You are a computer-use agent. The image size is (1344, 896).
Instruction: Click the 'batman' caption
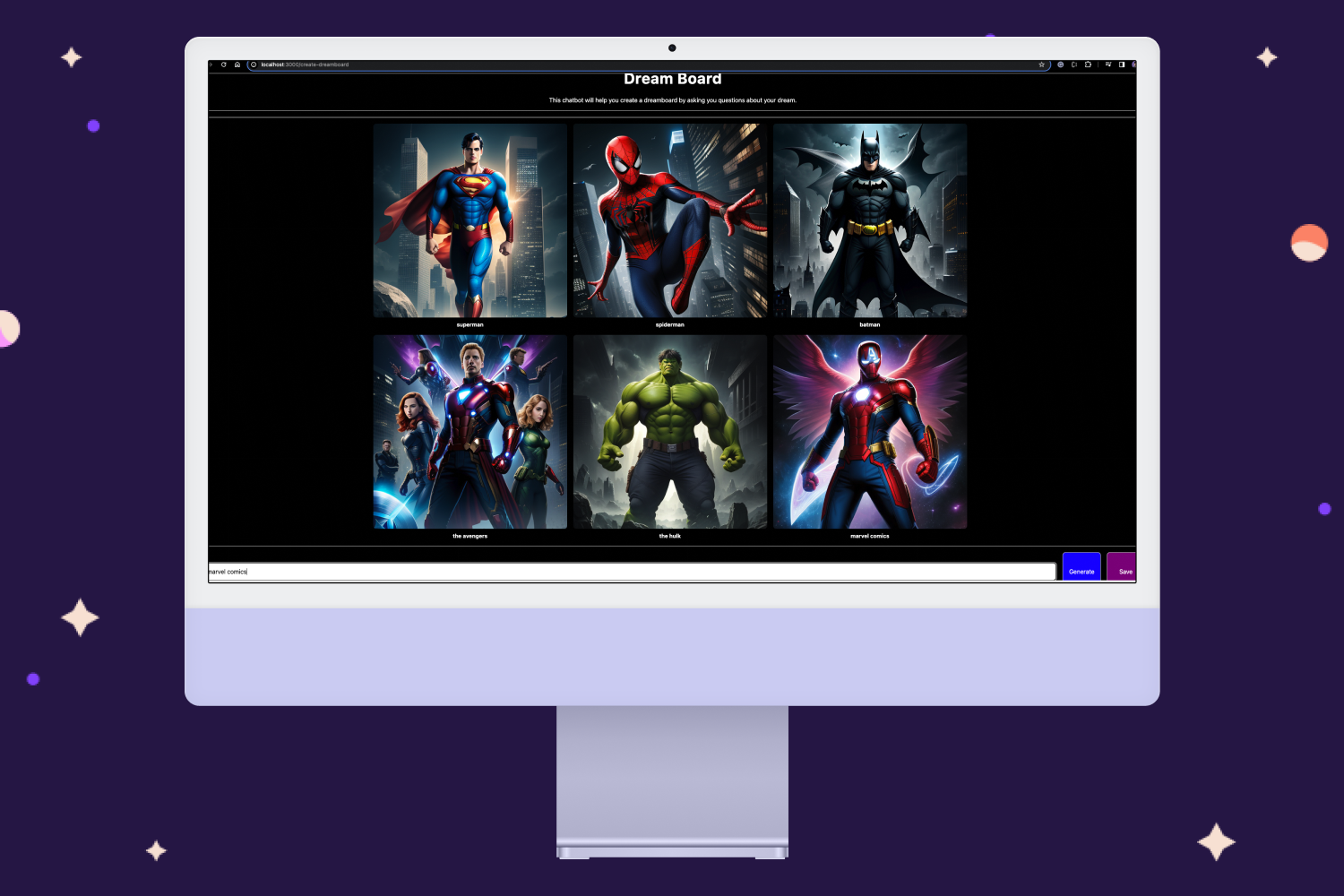pyautogui.click(x=870, y=324)
